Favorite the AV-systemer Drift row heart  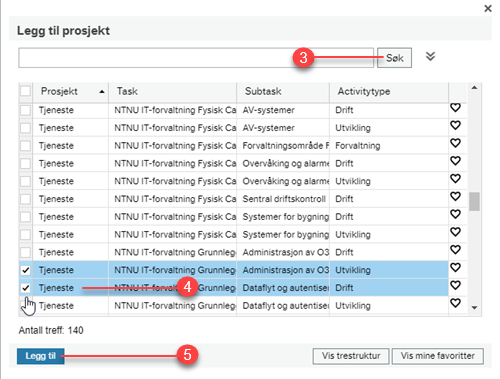[x=455, y=108]
